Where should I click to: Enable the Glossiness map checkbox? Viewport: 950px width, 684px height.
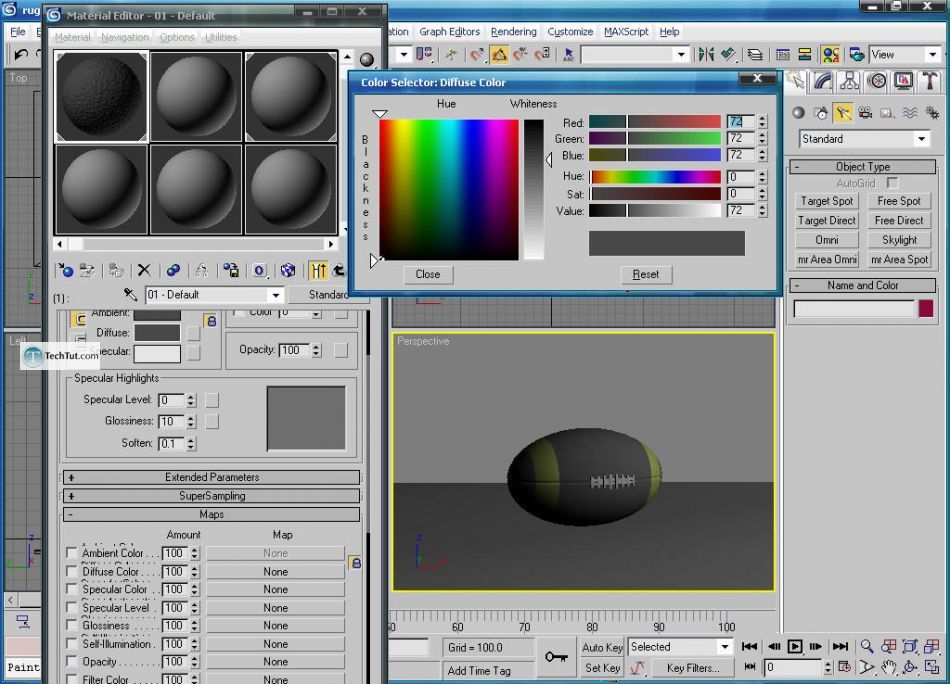[71, 625]
